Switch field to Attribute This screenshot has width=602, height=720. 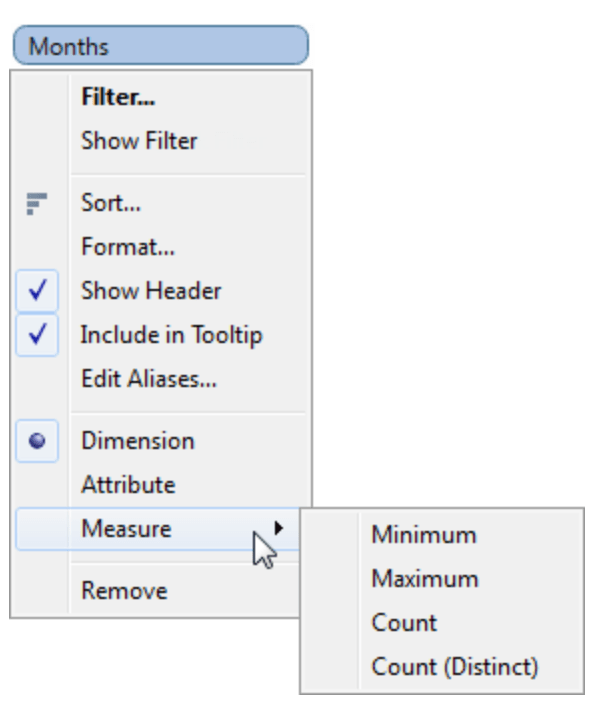(127, 485)
